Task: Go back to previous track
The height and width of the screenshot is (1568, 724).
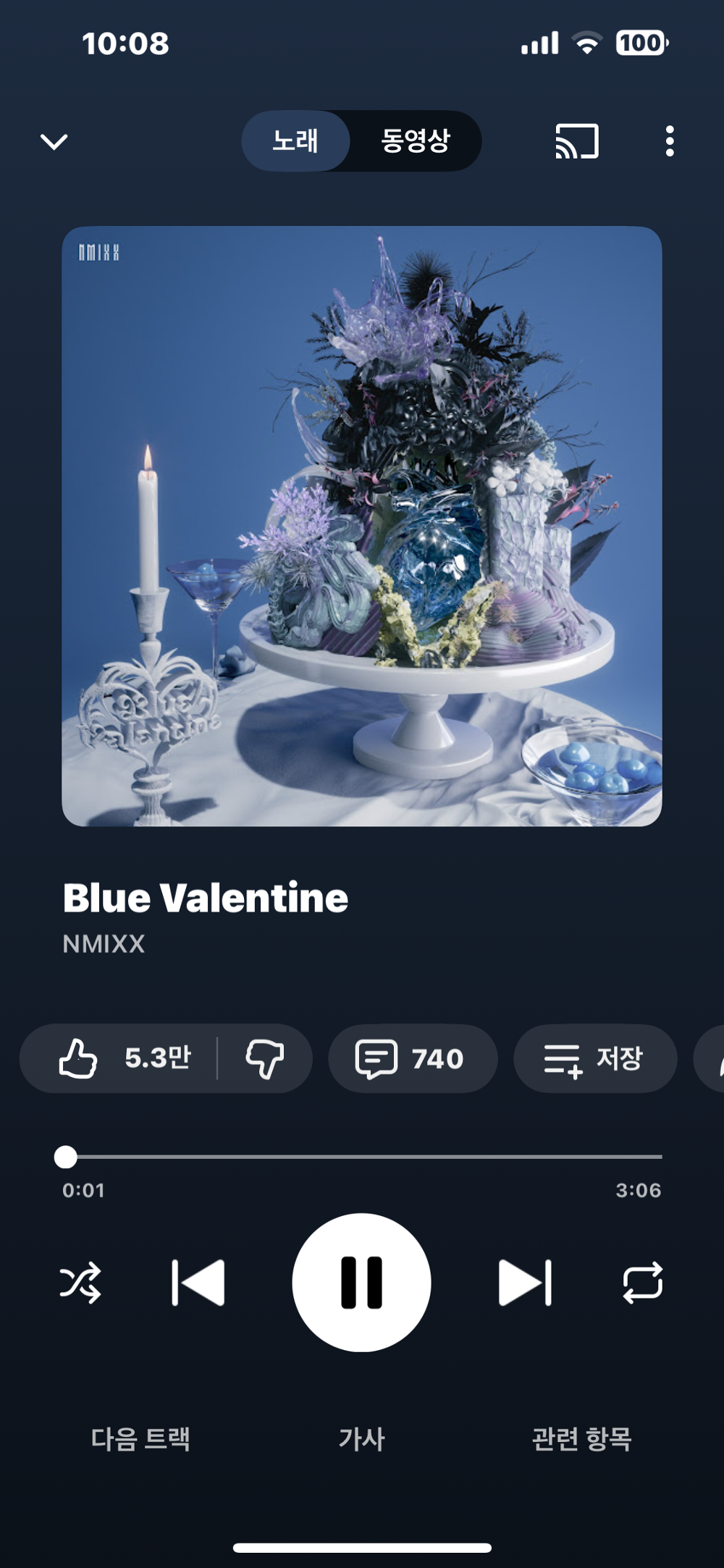Action: click(198, 1283)
